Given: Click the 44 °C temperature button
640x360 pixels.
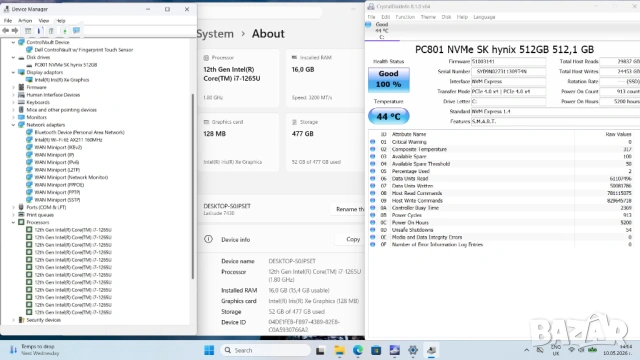Looking at the screenshot, I should coord(389,116).
